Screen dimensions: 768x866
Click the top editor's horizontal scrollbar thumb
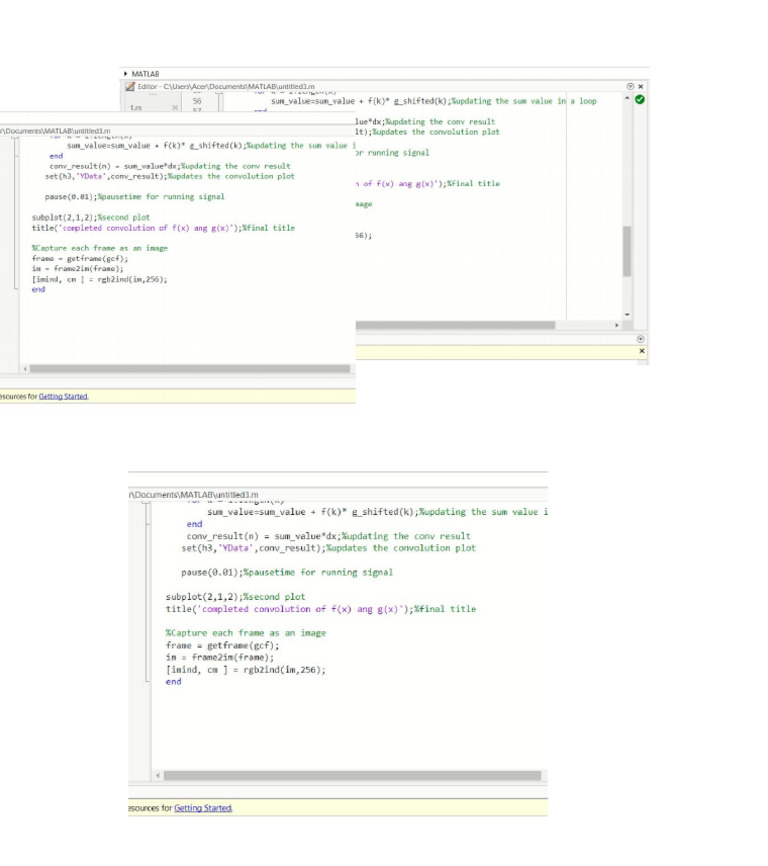(455, 325)
